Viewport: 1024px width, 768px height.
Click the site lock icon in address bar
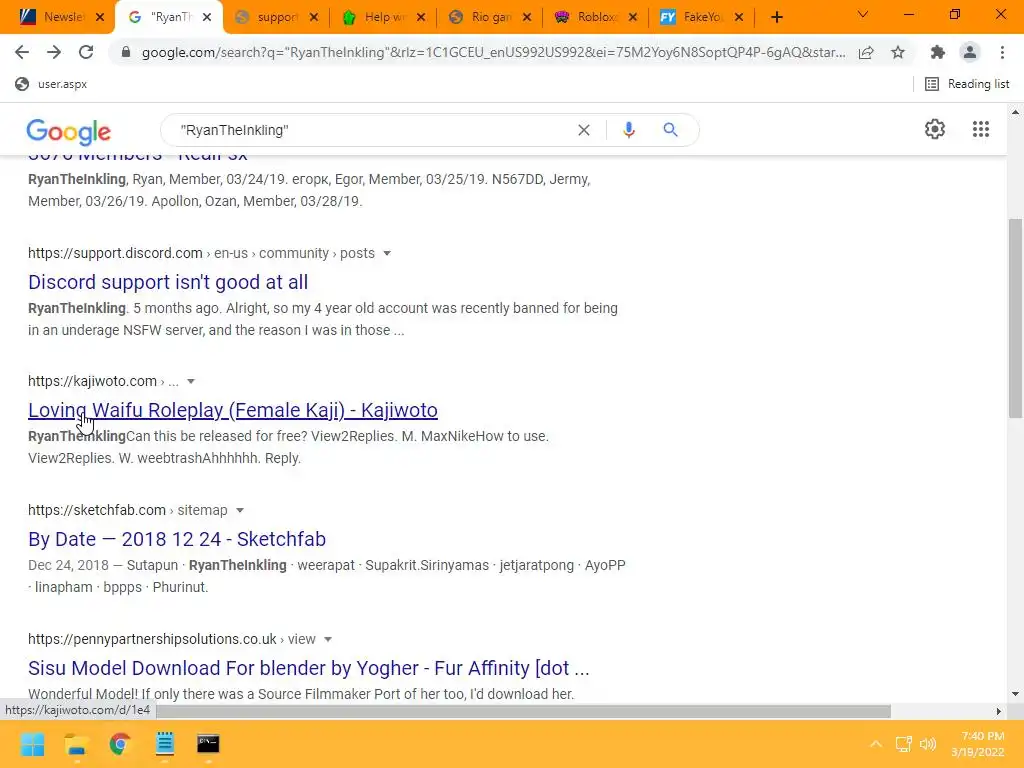pyautogui.click(x=126, y=52)
